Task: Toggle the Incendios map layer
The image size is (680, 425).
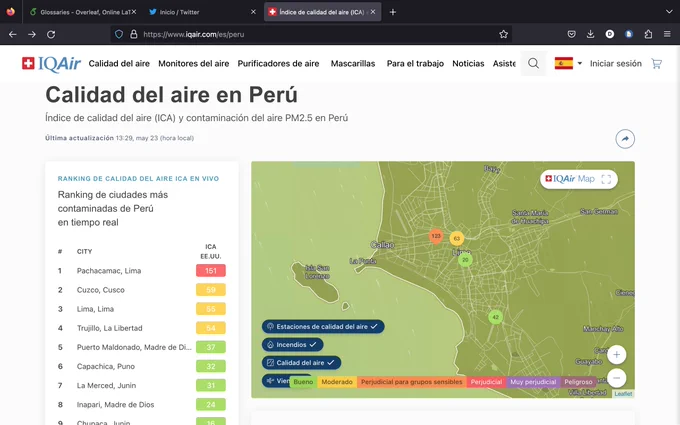Action: [x=292, y=345]
